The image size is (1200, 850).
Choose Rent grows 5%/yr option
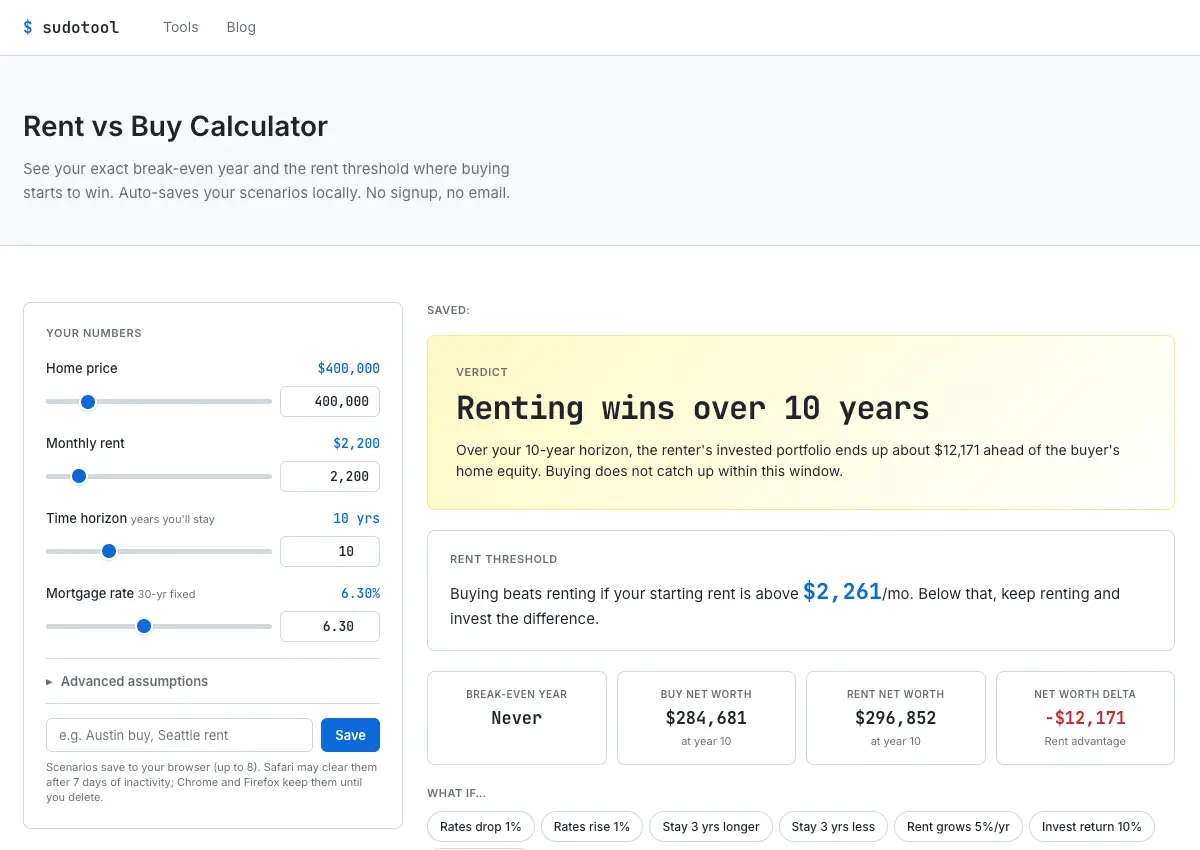[958, 827]
